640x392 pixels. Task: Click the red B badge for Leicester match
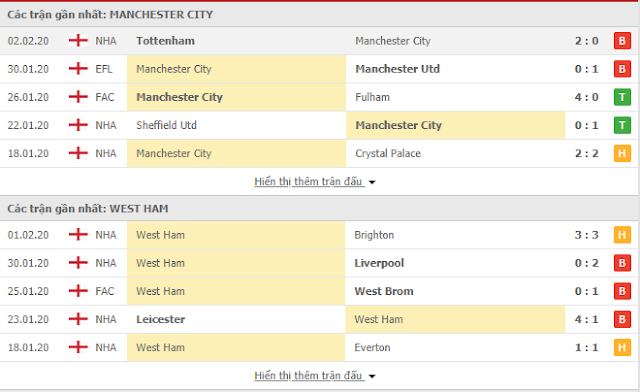pyautogui.click(x=622, y=319)
